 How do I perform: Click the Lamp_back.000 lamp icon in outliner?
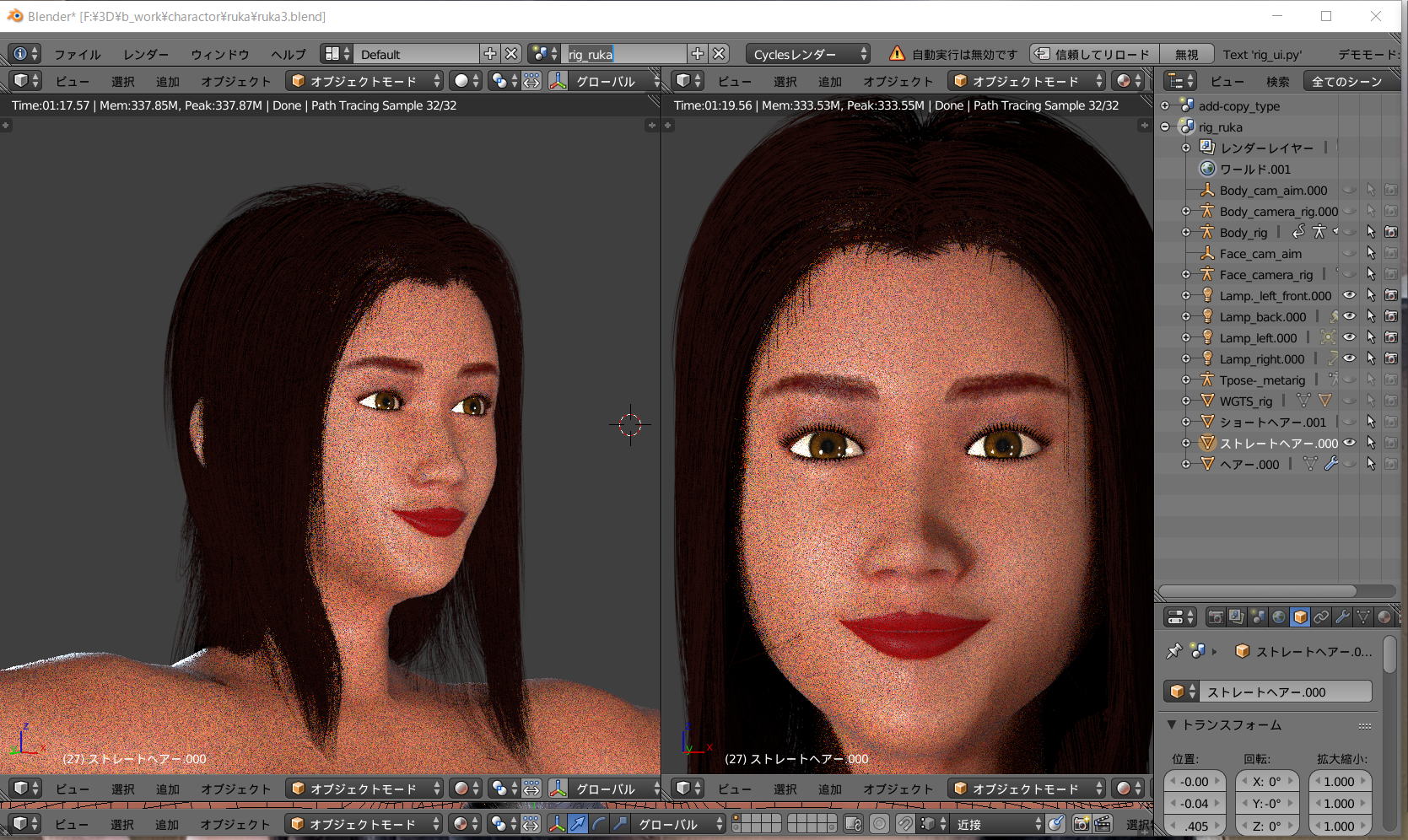[x=1207, y=316]
